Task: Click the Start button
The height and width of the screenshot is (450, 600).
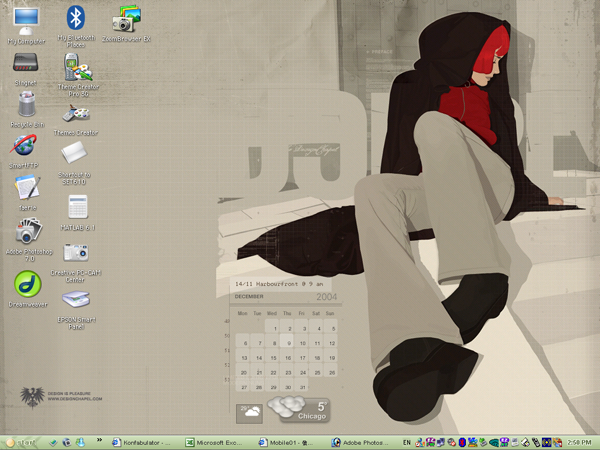Action: 21,443
